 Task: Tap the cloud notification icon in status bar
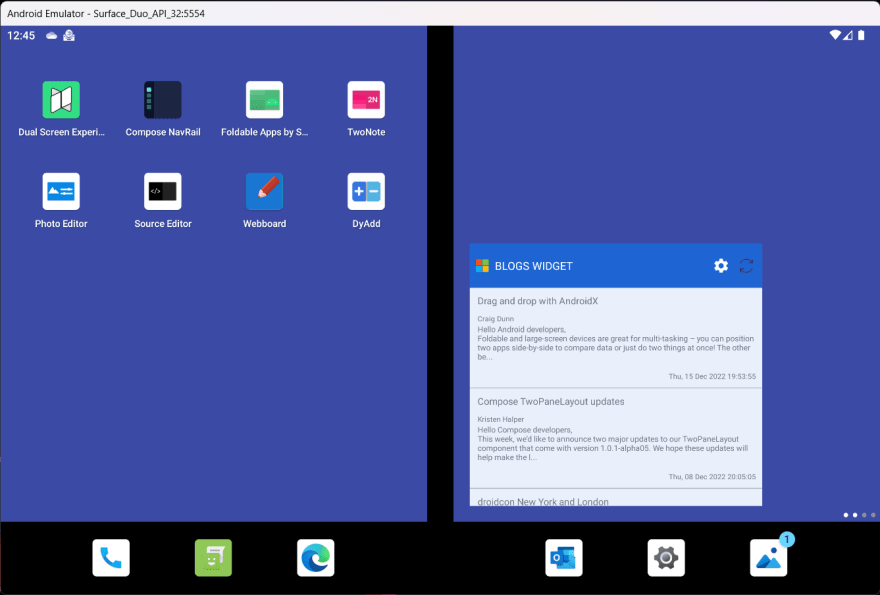click(52, 36)
